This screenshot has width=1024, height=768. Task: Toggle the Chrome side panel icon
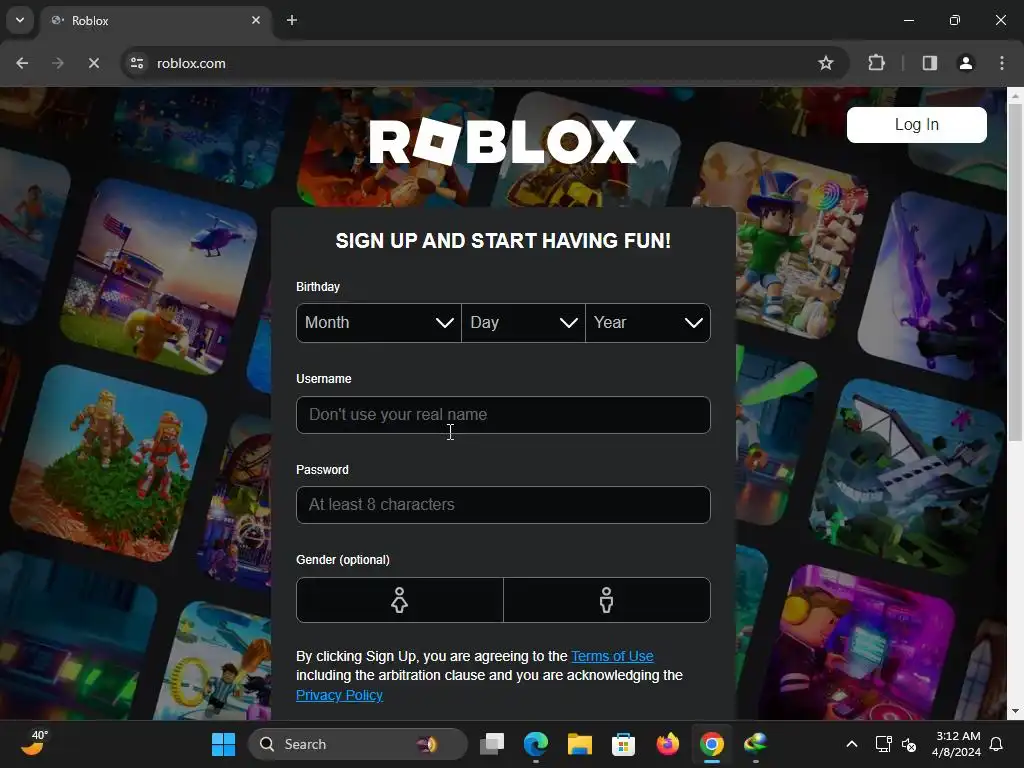(929, 63)
